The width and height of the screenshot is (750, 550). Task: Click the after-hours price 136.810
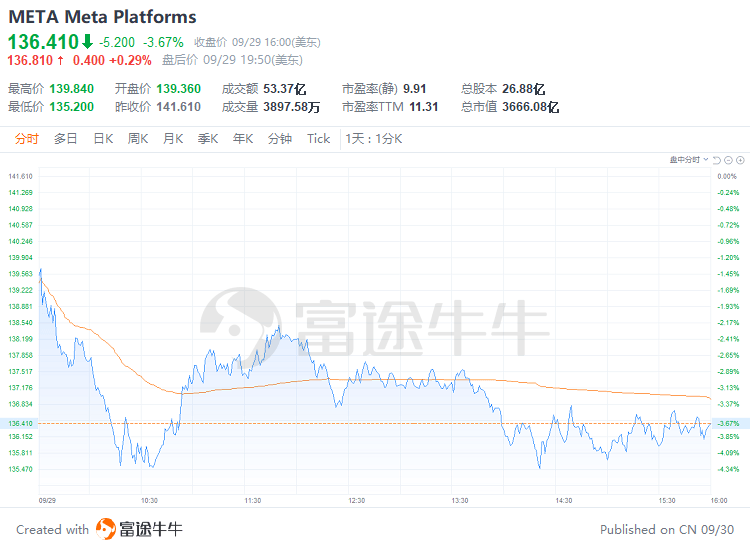[30, 60]
